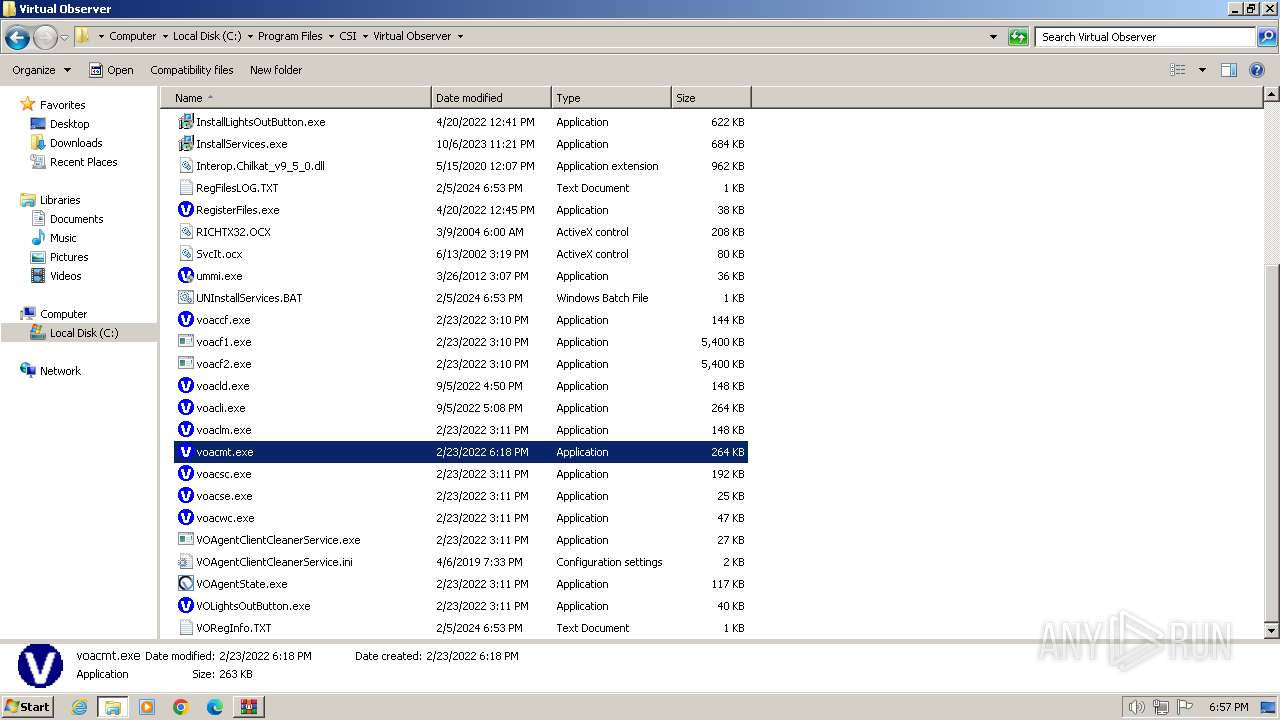The image size is (1280, 720).
Task: Open the Organize dropdown menu
Action: [x=42, y=70]
